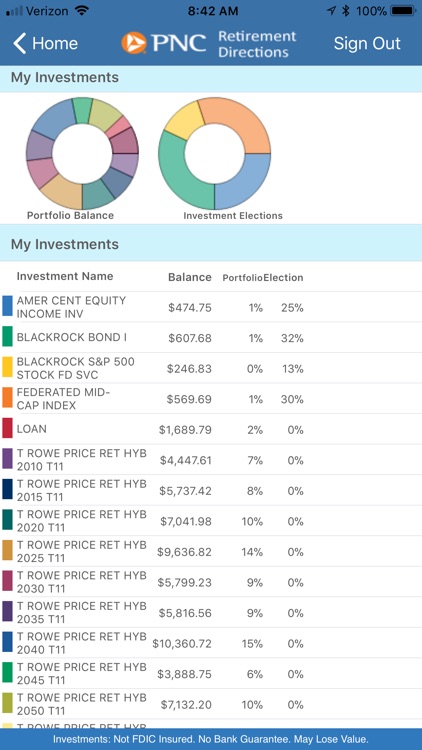Tap the magenta swatch for RET HYB 2030
This screenshot has height=750, width=422.
7,581
